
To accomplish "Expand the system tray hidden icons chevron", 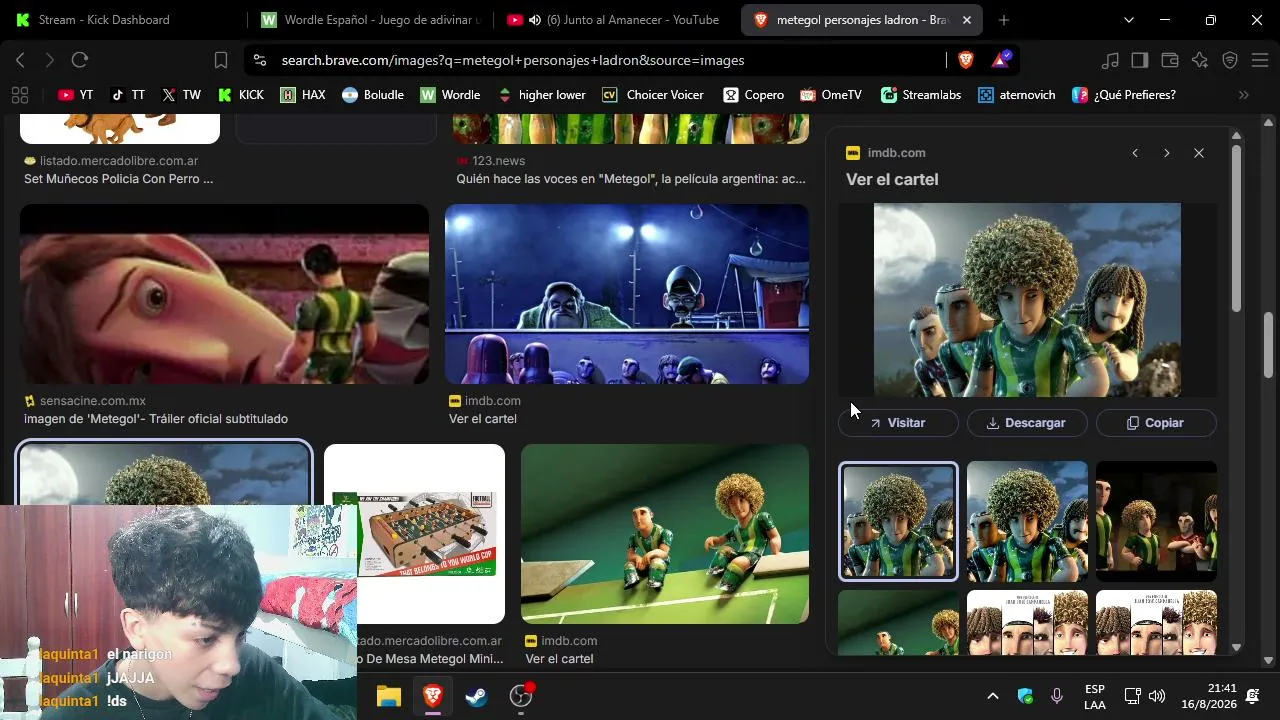I will (992, 696).
